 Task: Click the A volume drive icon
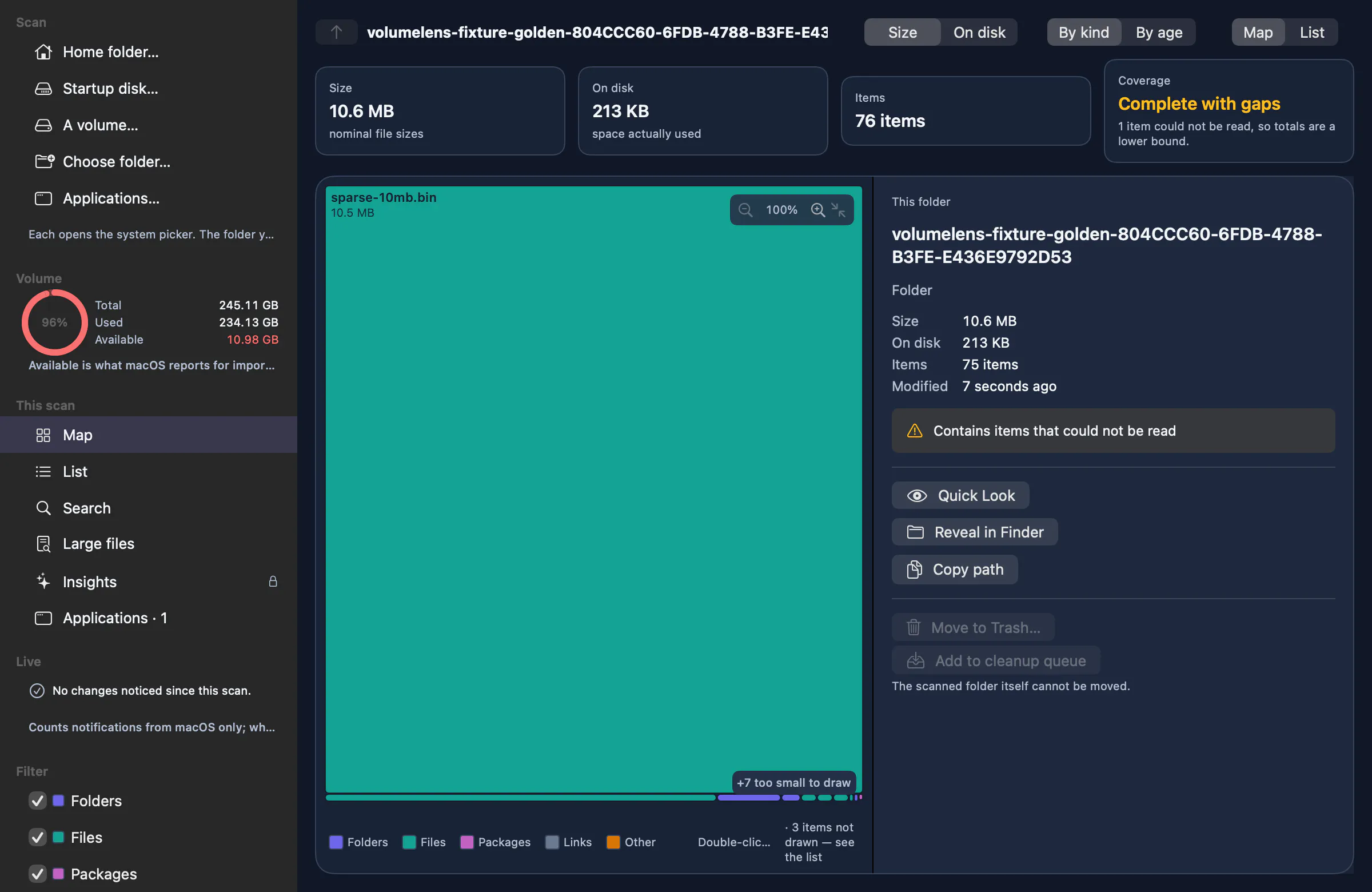click(43, 125)
